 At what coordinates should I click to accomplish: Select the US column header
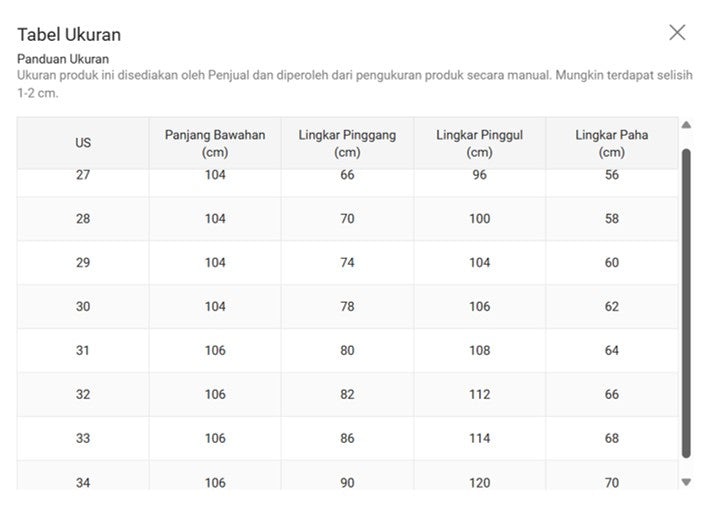coord(83,143)
